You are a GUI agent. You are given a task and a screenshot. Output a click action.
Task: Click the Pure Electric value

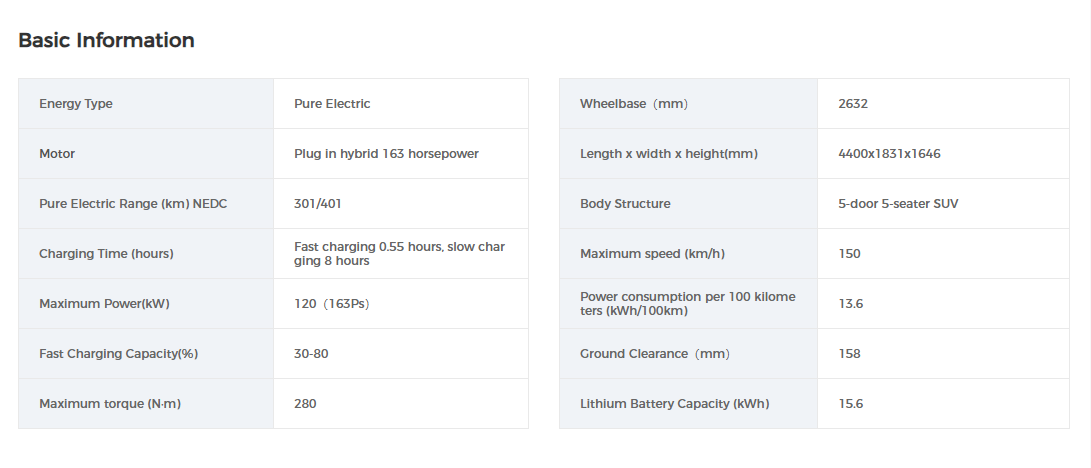[332, 104]
